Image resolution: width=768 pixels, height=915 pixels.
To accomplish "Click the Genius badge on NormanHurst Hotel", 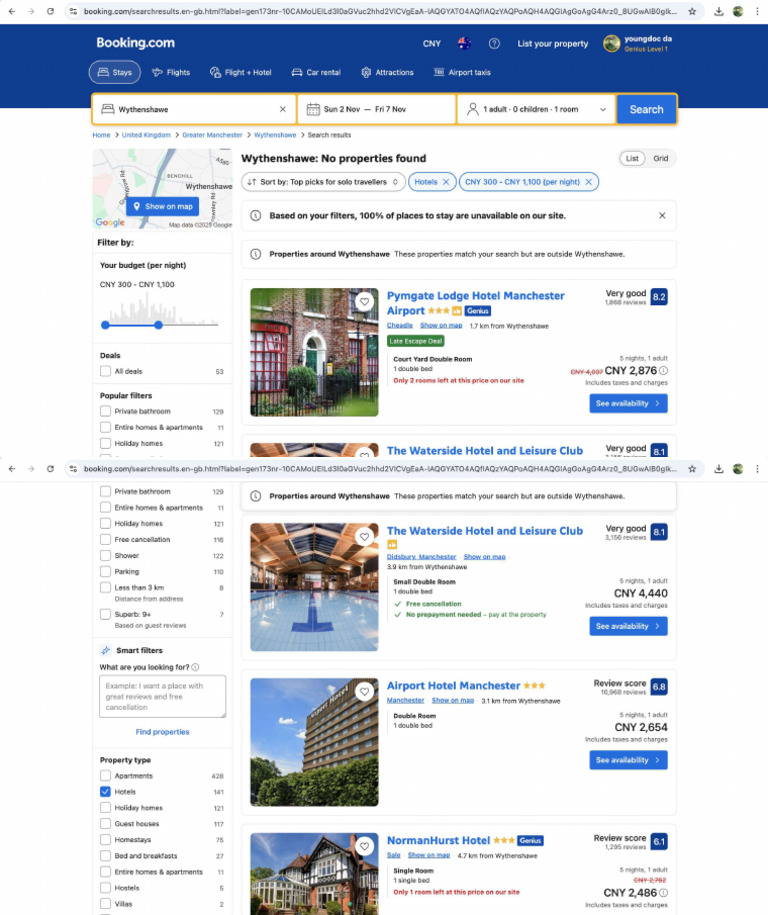I will [x=530, y=841].
